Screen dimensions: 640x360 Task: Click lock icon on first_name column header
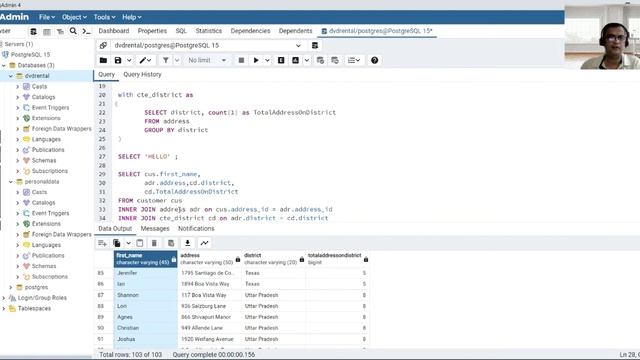[x=174, y=260]
